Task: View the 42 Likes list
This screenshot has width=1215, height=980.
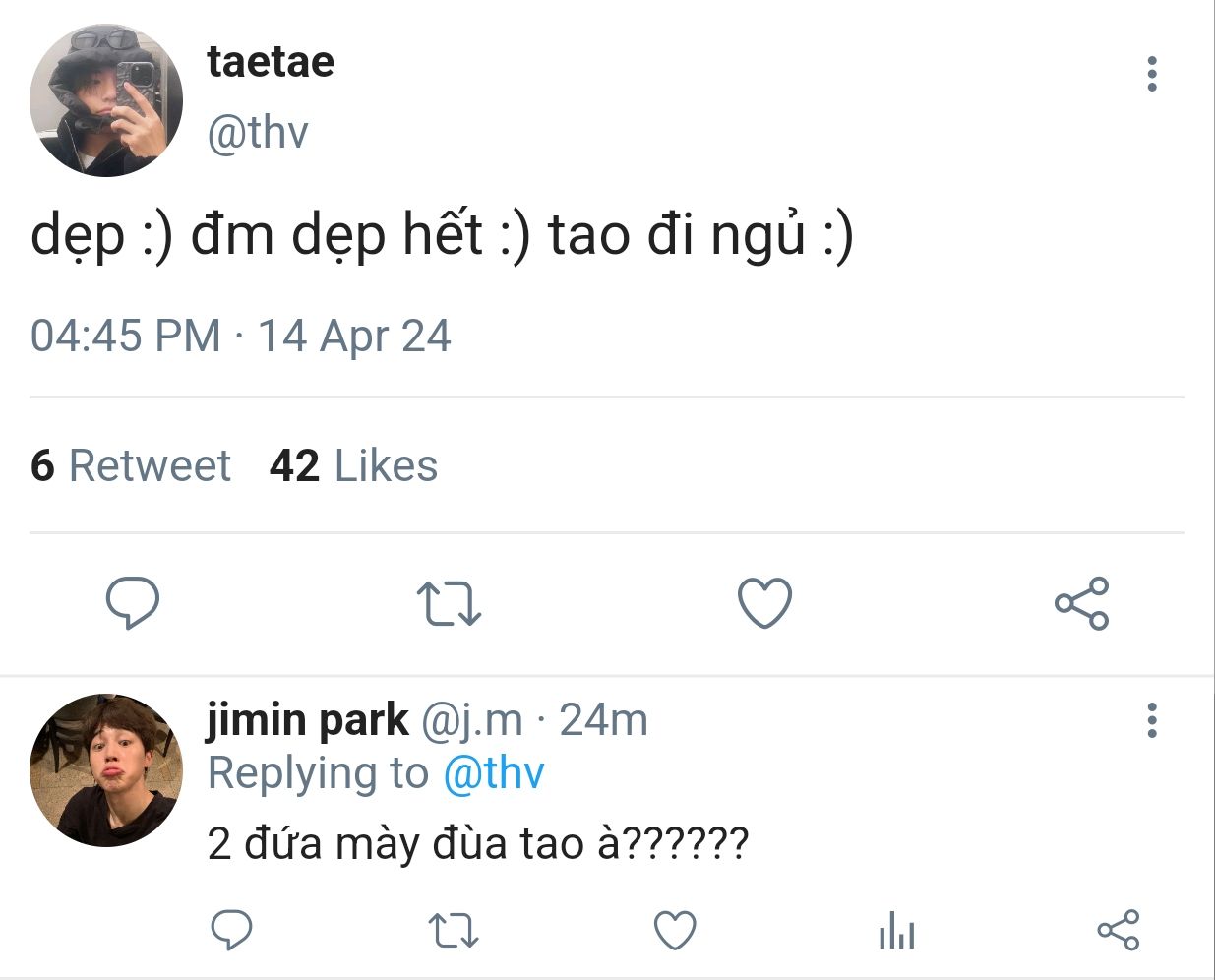Action: pos(353,465)
